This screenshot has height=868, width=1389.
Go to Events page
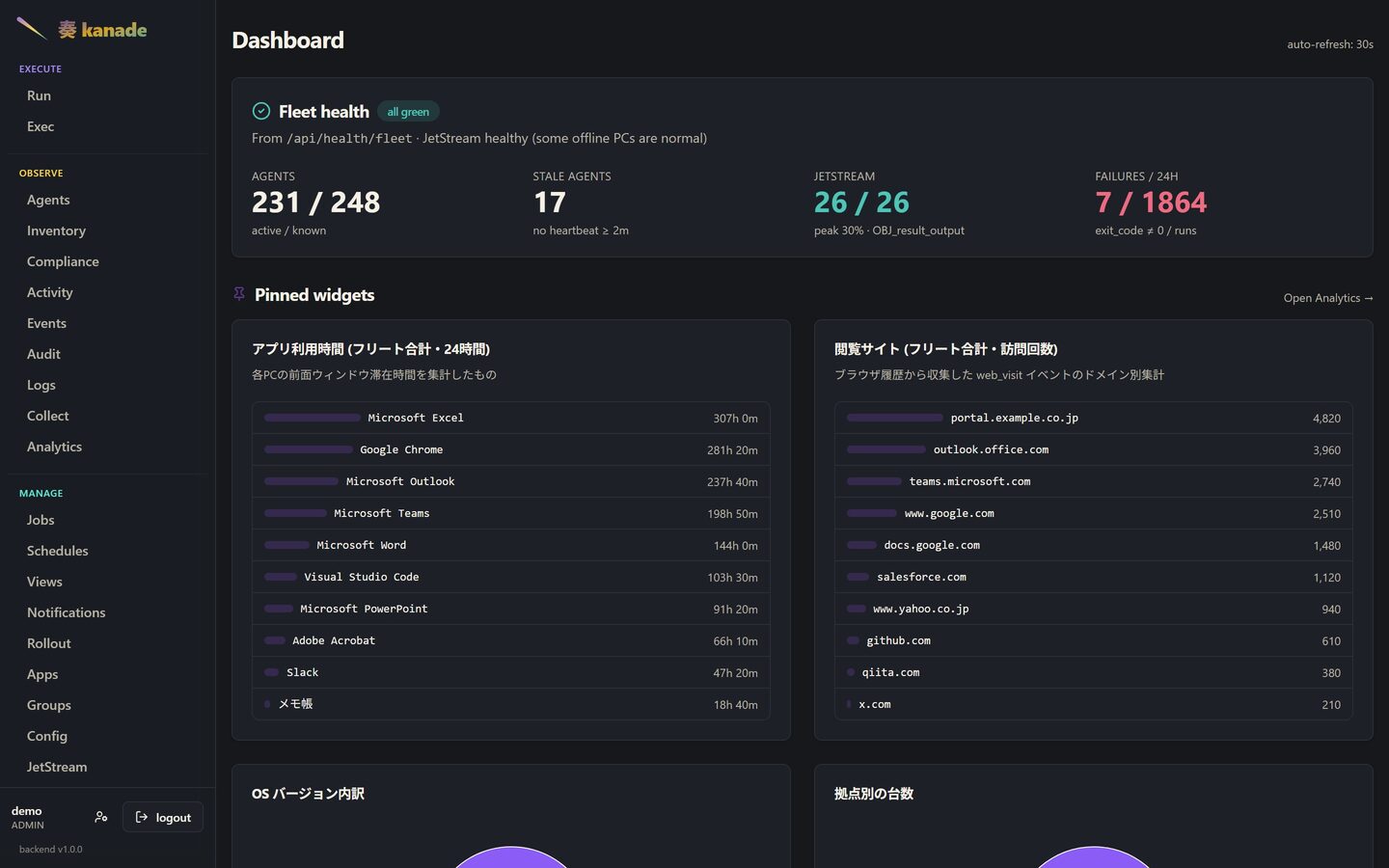point(108,323)
